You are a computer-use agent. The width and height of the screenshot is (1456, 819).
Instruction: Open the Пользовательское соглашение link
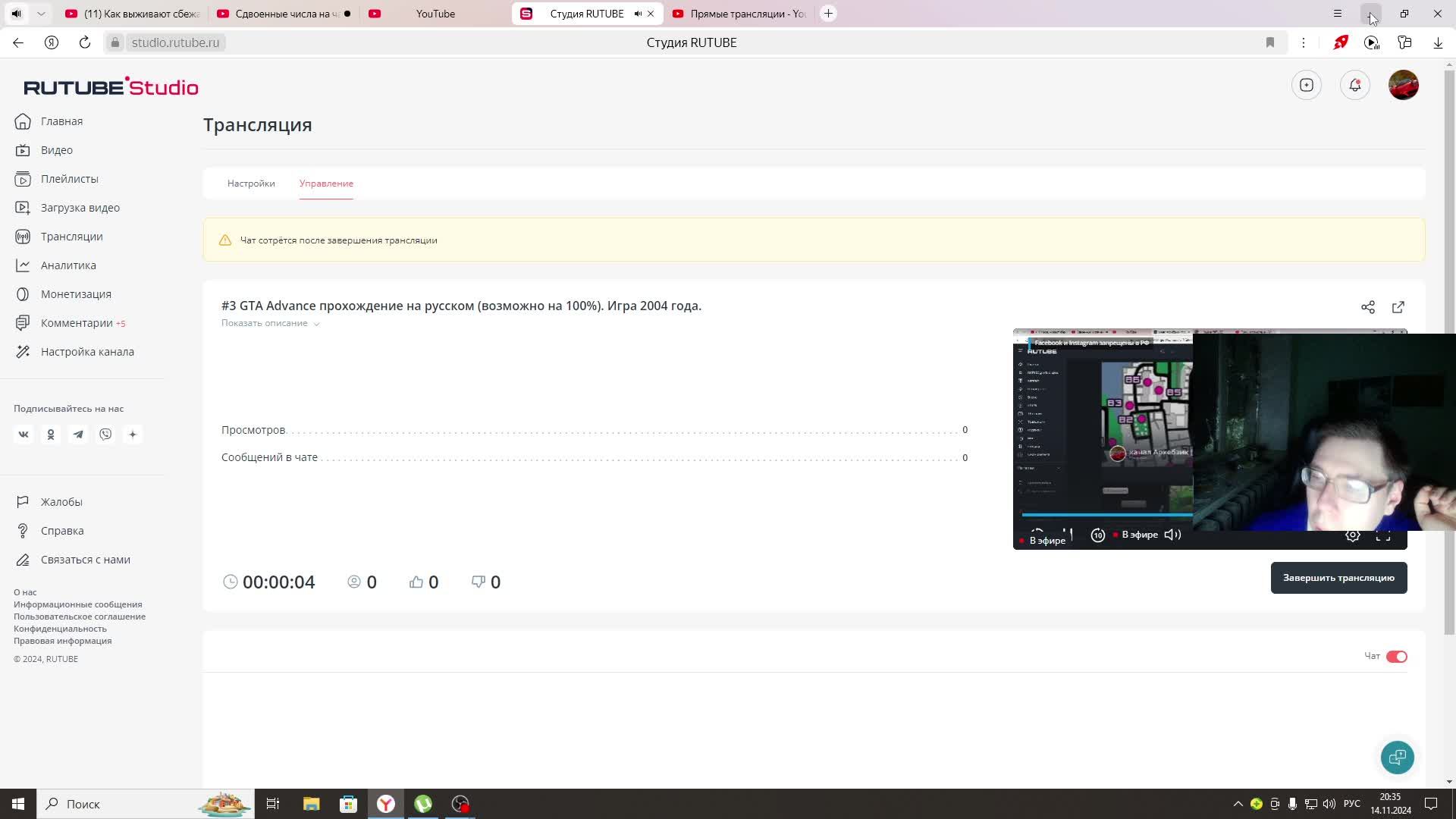(80, 617)
